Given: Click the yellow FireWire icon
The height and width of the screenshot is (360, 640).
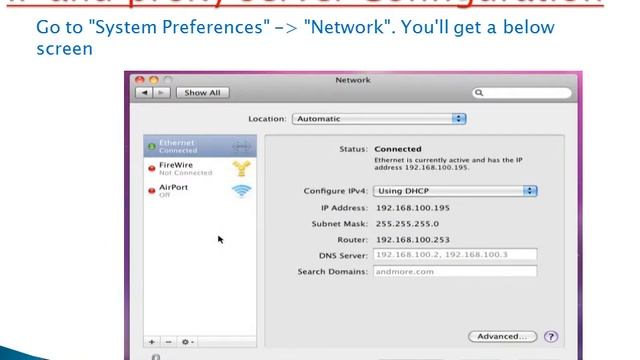Looking at the screenshot, I should pyautogui.click(x=241, y=168).
